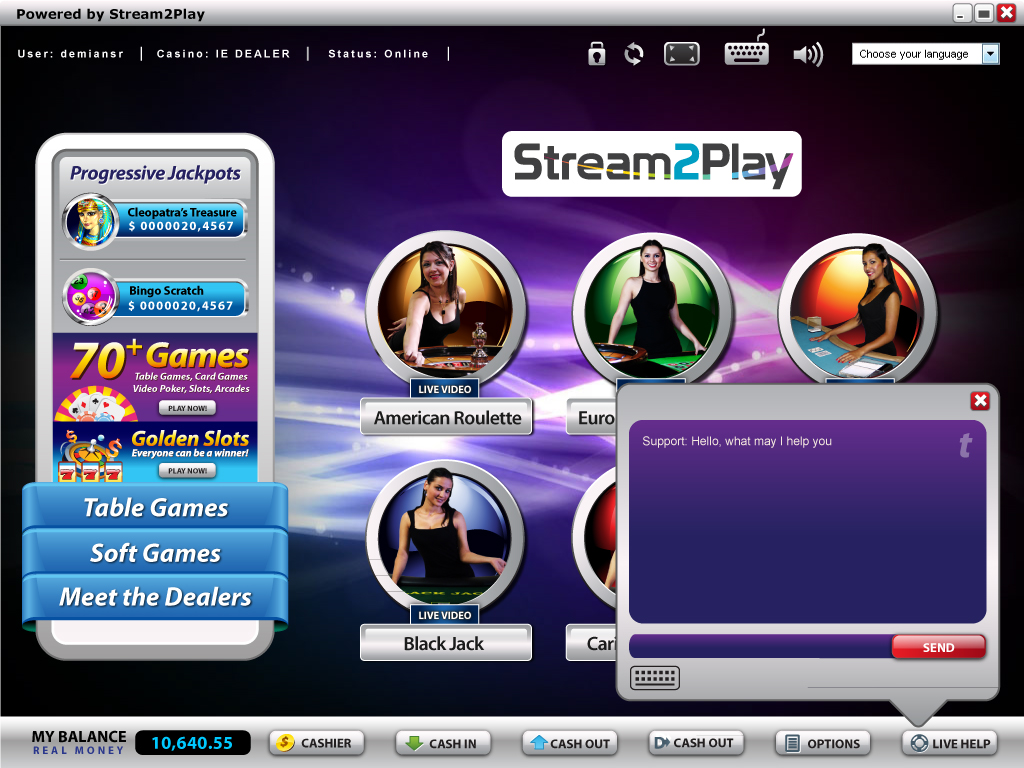1024x768 pixels.
Task: Close the Stream2Play window
Action: [1006, 13]
